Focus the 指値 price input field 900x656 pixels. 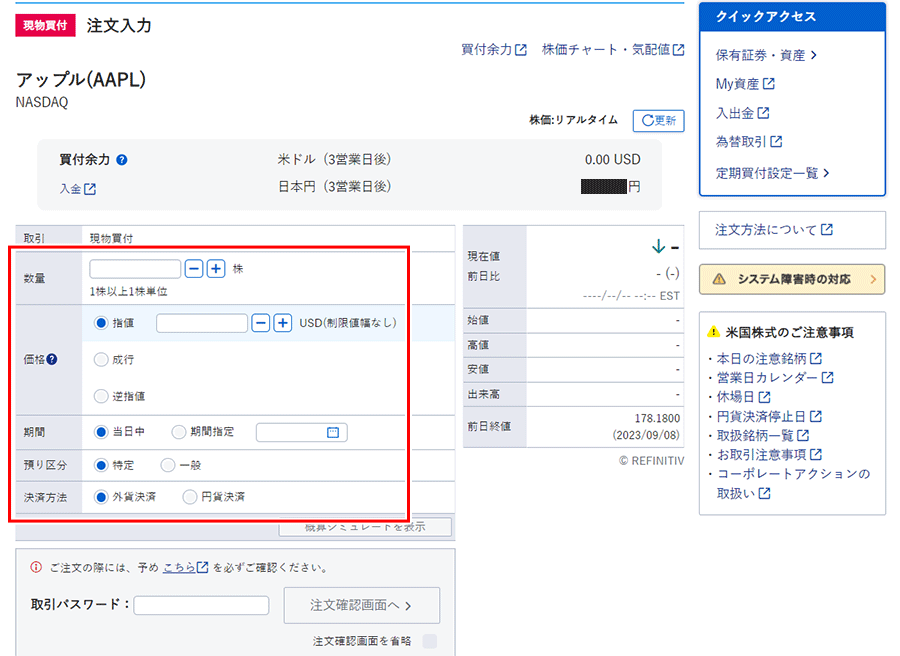point(201,323)
